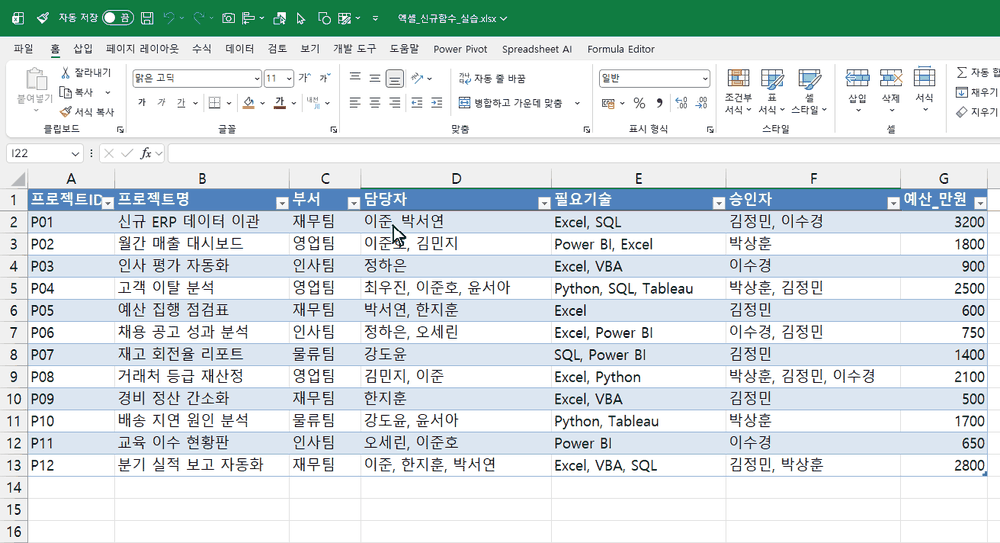Click the top align icon
The width and height of the screenshot is (1000, 543).
(x=355, y=78)
